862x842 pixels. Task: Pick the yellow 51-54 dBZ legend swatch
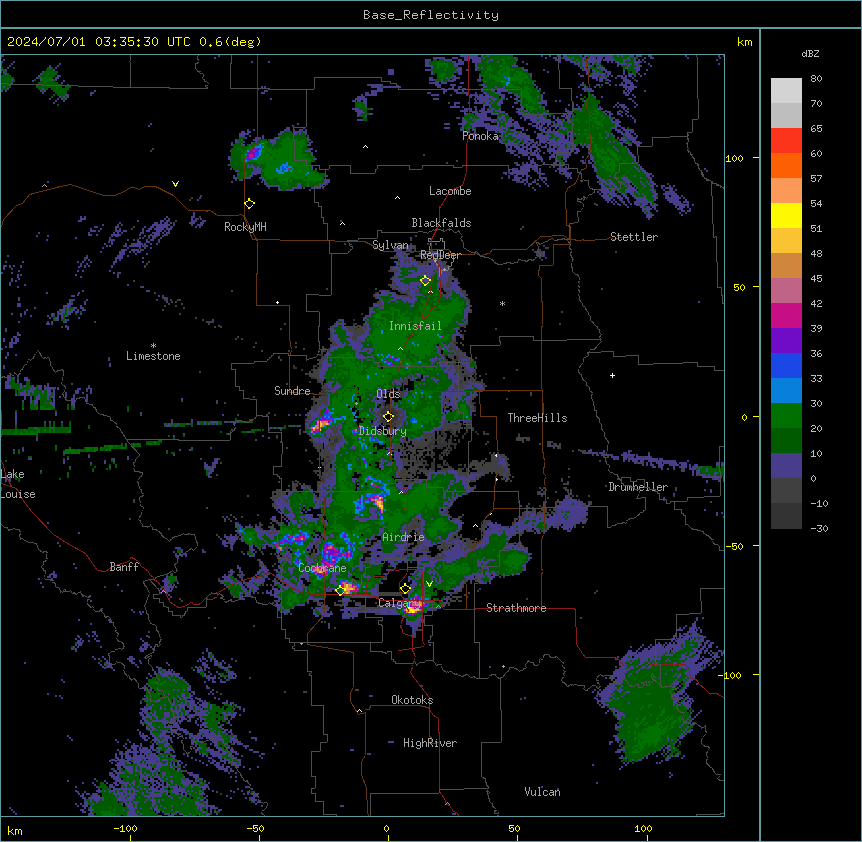coord(786,215)
